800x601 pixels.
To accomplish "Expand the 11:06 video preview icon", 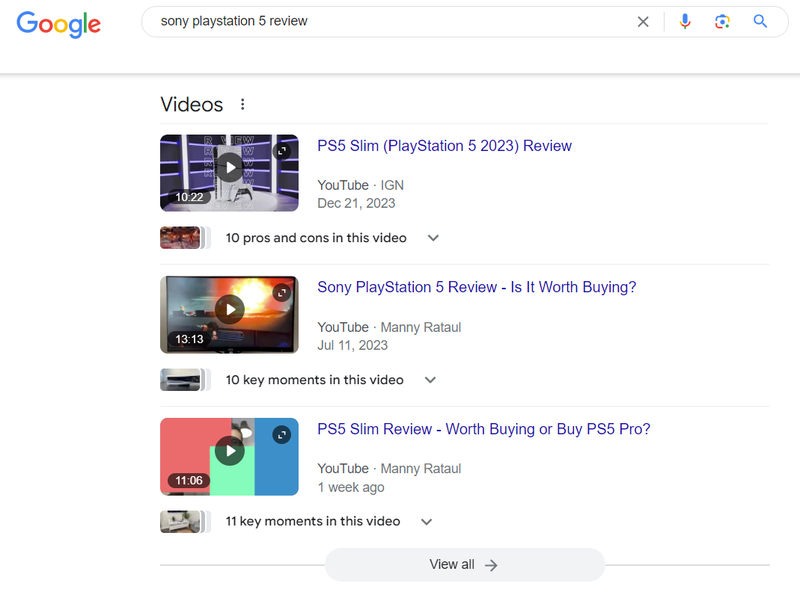I will (x=282, y=435).
